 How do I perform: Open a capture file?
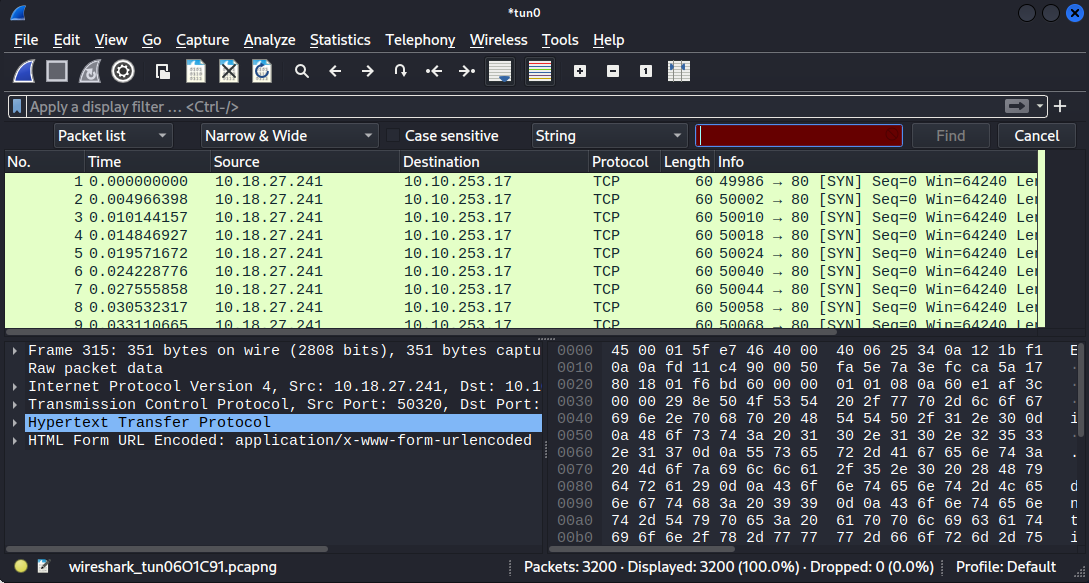(x=163, y=71)
